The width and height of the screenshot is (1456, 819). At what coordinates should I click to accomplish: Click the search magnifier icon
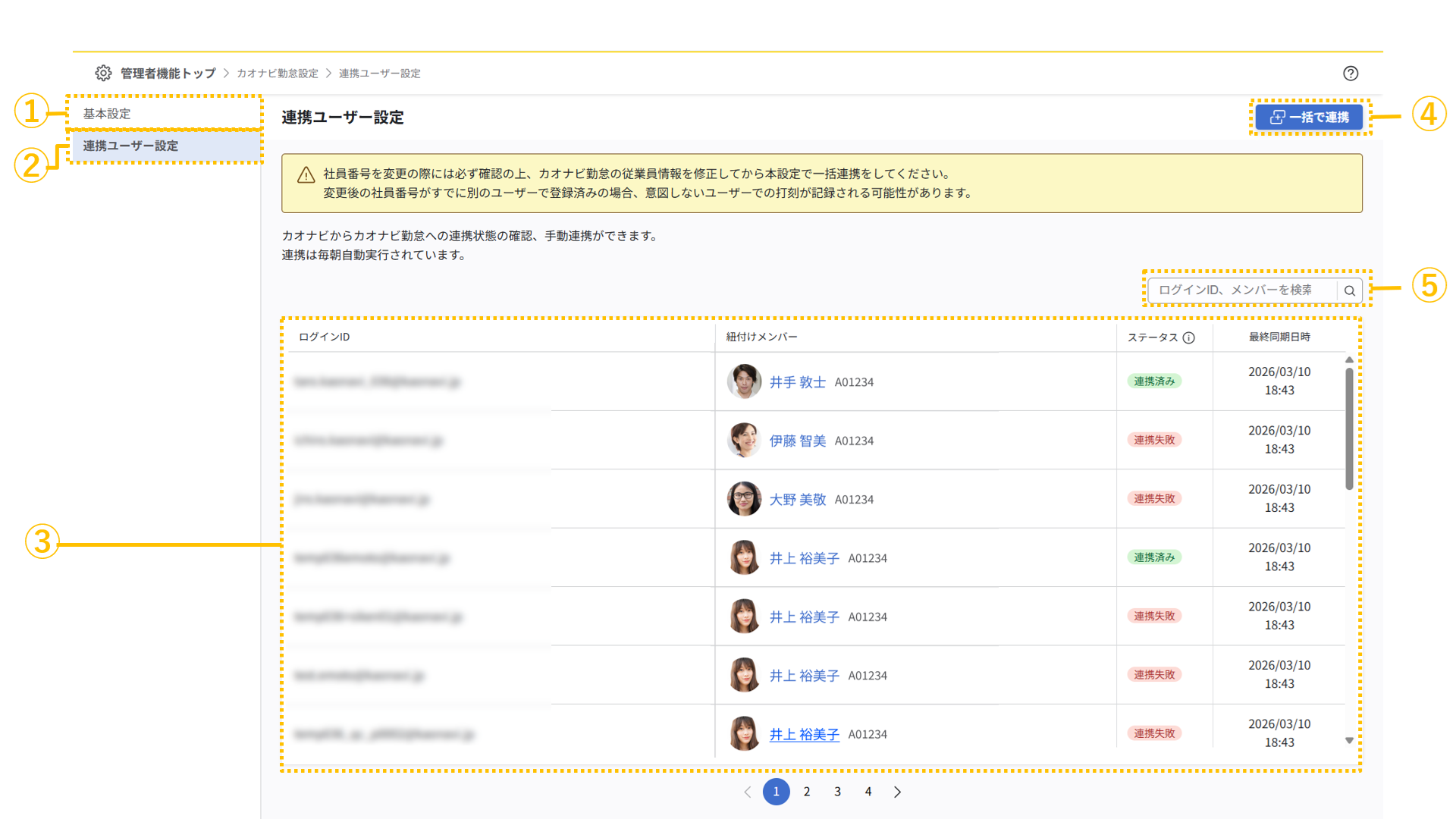coord(1350,290)
